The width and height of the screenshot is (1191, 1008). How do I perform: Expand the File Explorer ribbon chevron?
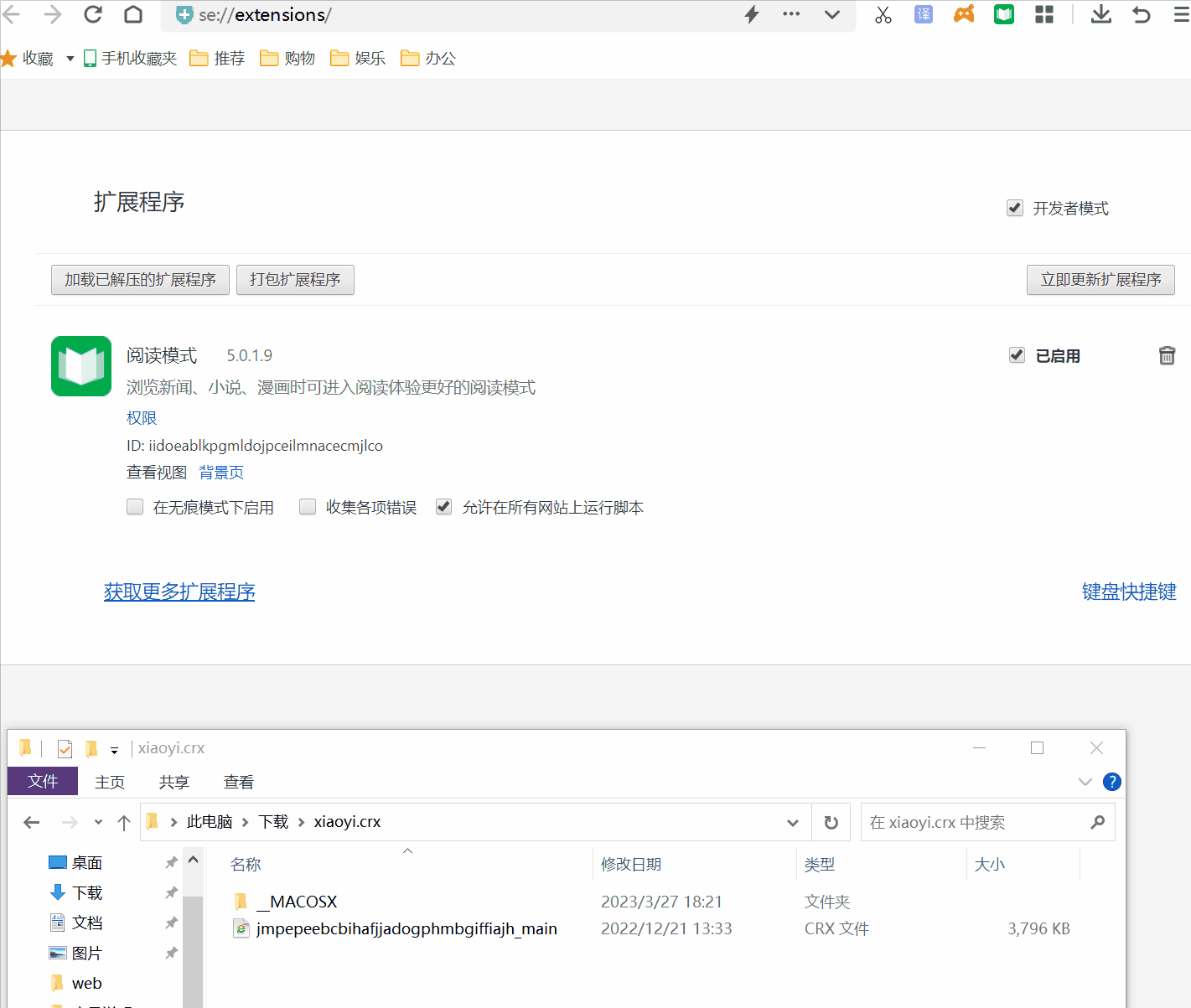[x=1085, y=782]
